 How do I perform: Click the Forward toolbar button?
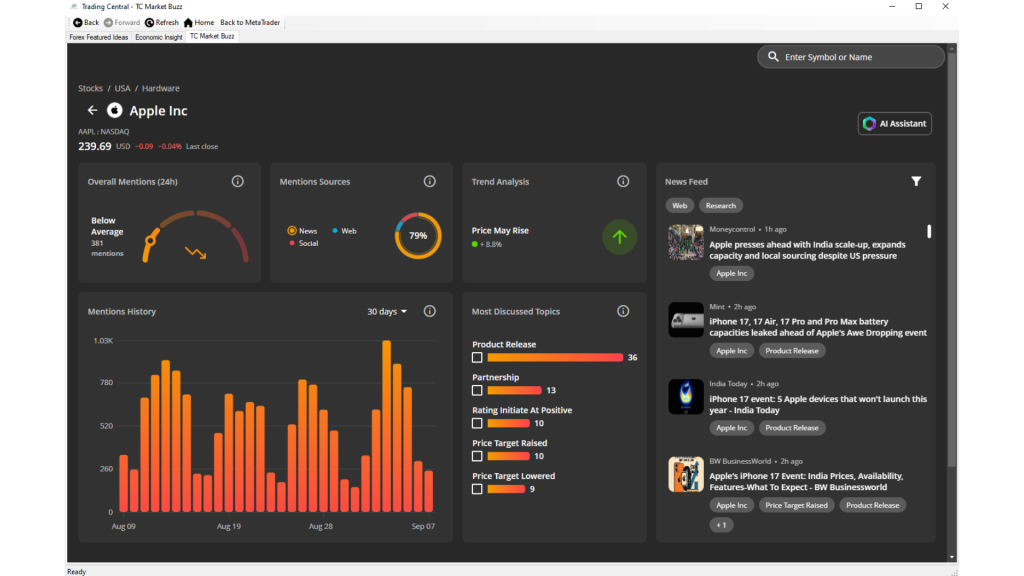[x=122, y=22]
